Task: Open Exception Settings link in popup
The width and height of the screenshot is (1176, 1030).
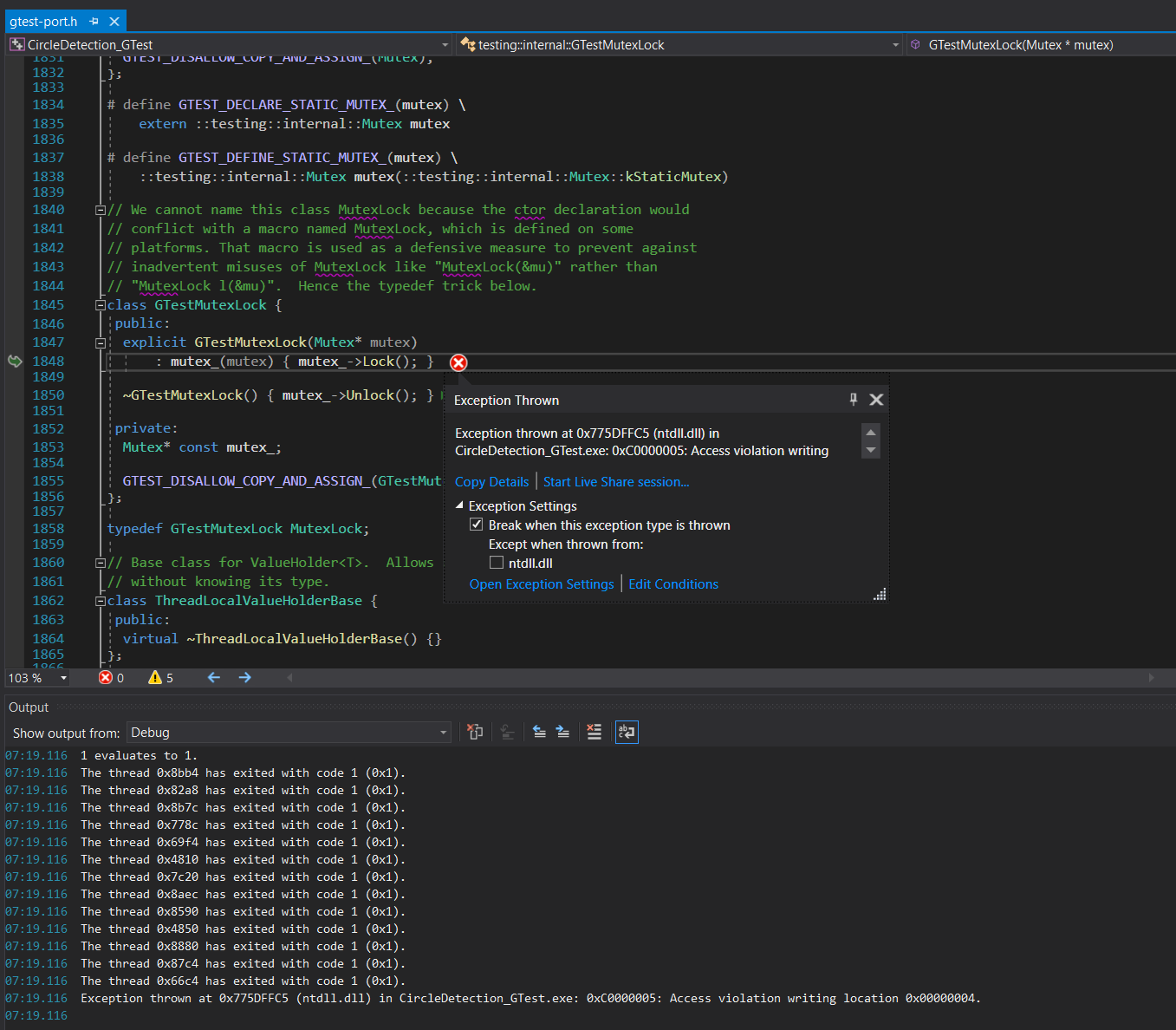Action: 541,584
